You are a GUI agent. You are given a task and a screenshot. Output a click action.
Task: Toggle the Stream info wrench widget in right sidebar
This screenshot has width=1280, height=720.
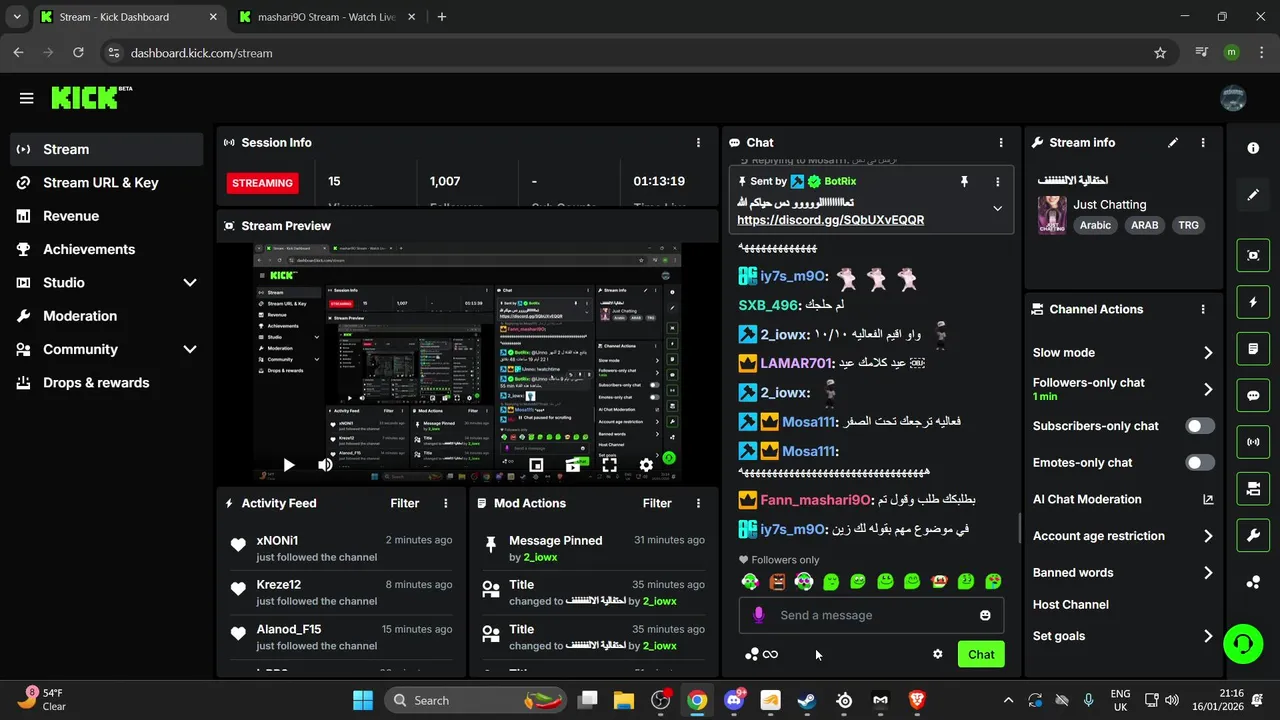pyautogui.click(x=1253, y=536)
